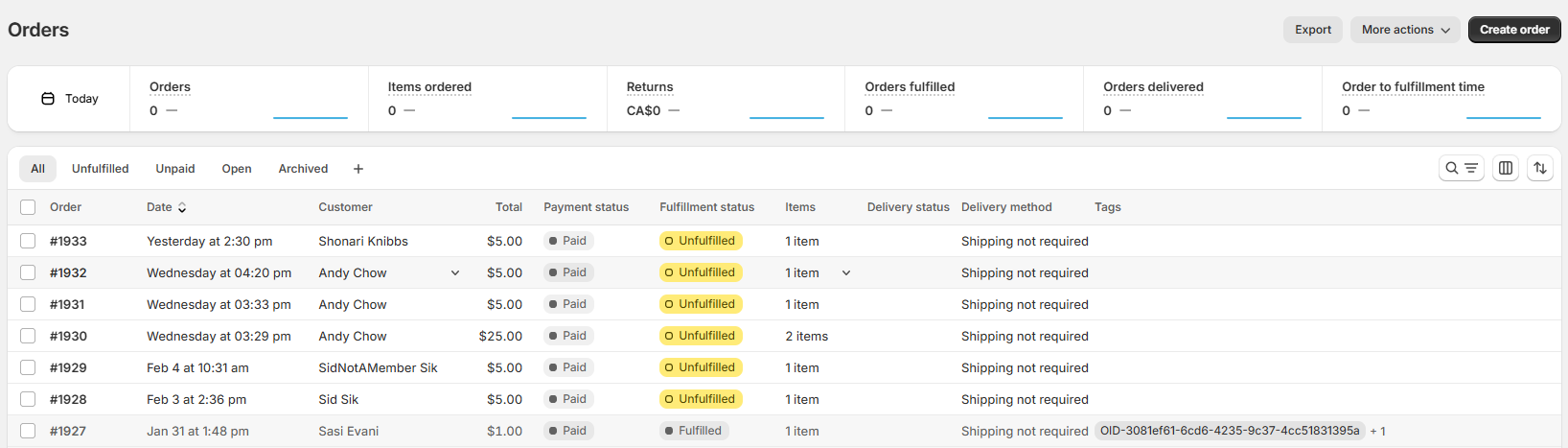Click the Export button
Image resolution: width=1568 pixels, height=448 pixels.
pos(1313,30)
